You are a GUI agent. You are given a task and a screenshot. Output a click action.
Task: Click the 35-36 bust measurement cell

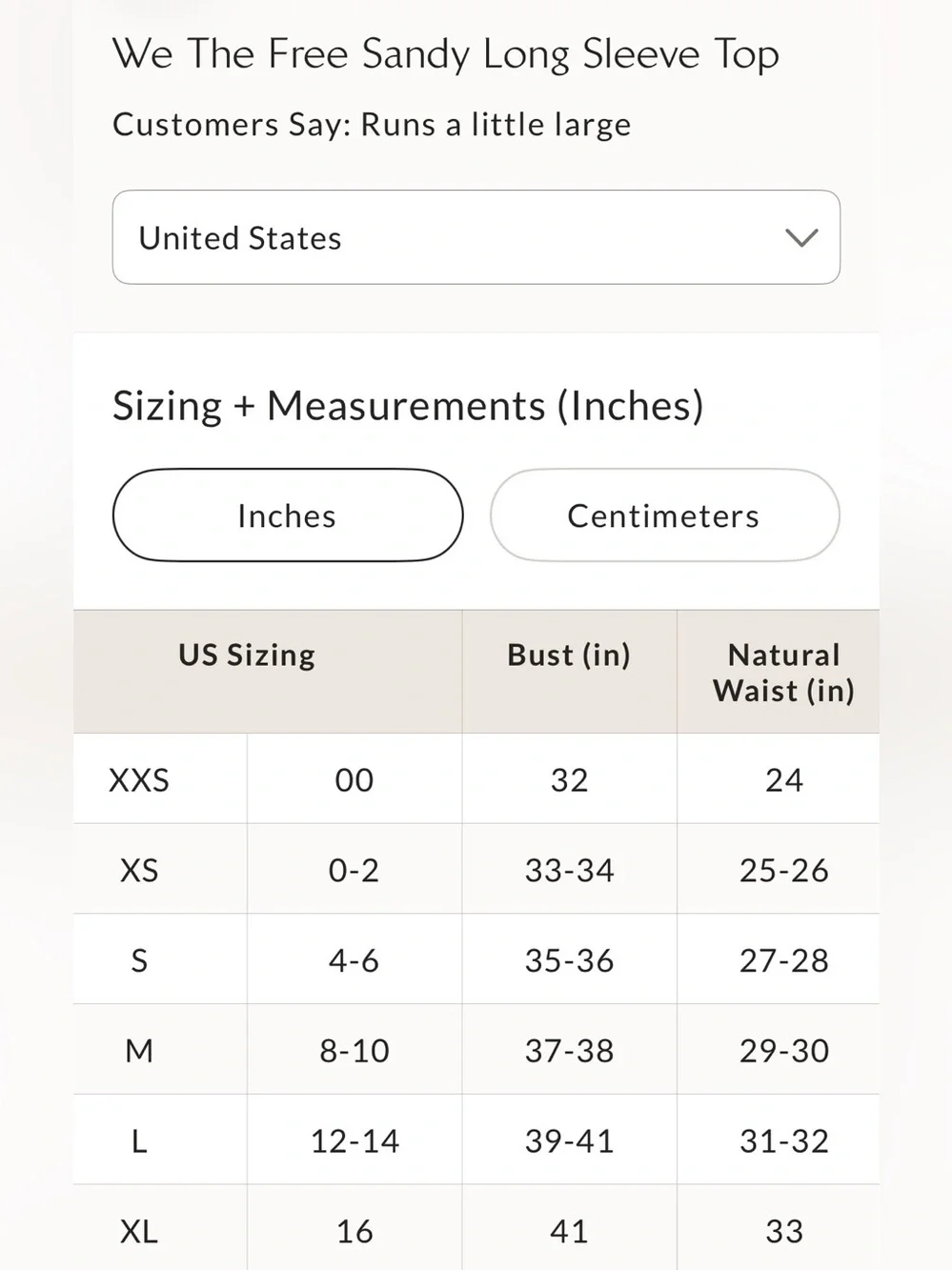(570, 960)
